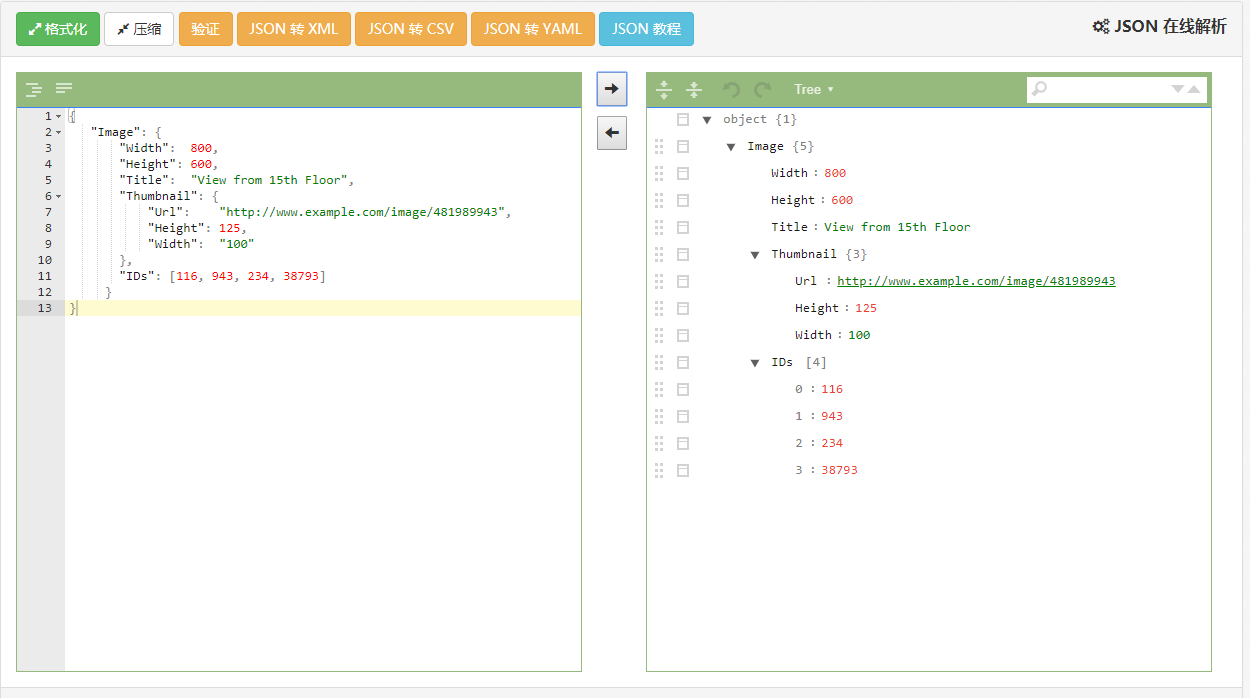Click the format JSON icon in left editor
1250x698 pixels.
34,89
